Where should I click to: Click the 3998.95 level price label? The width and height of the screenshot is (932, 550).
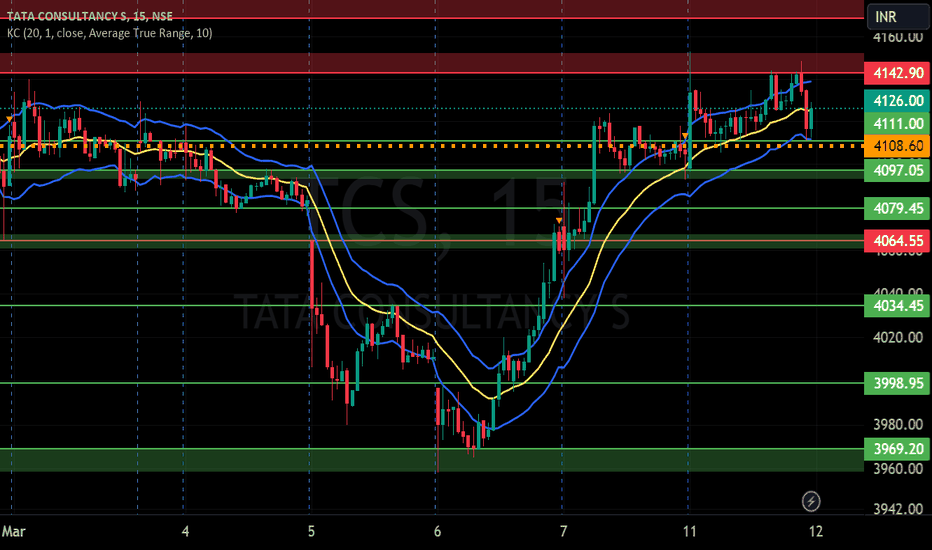coord(898,383)
